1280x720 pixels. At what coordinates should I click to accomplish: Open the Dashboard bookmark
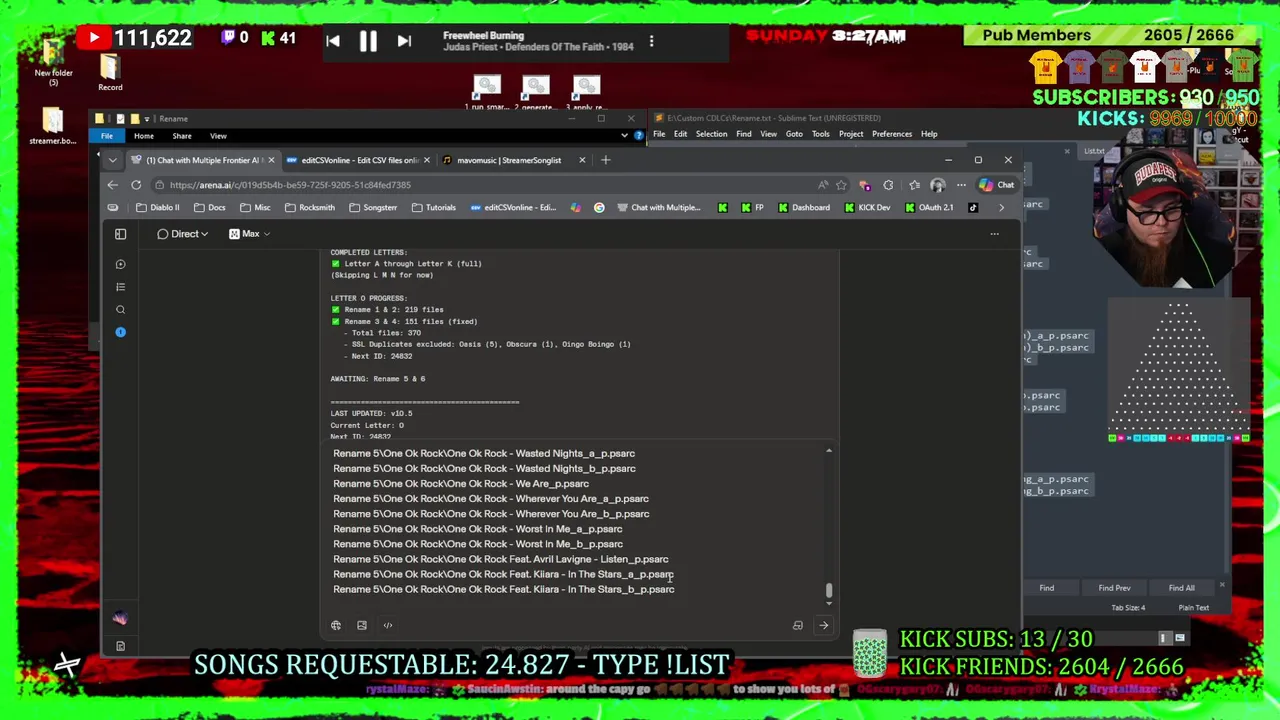[803, 208]
